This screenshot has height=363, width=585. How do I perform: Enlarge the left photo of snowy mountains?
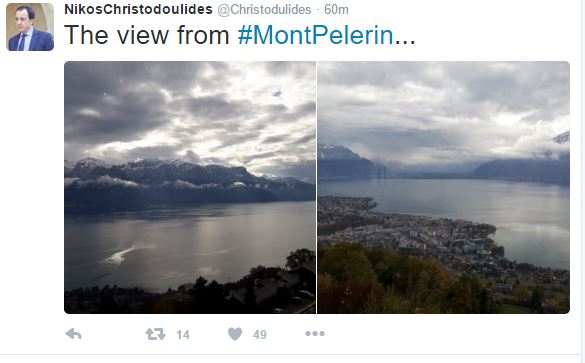190,187
